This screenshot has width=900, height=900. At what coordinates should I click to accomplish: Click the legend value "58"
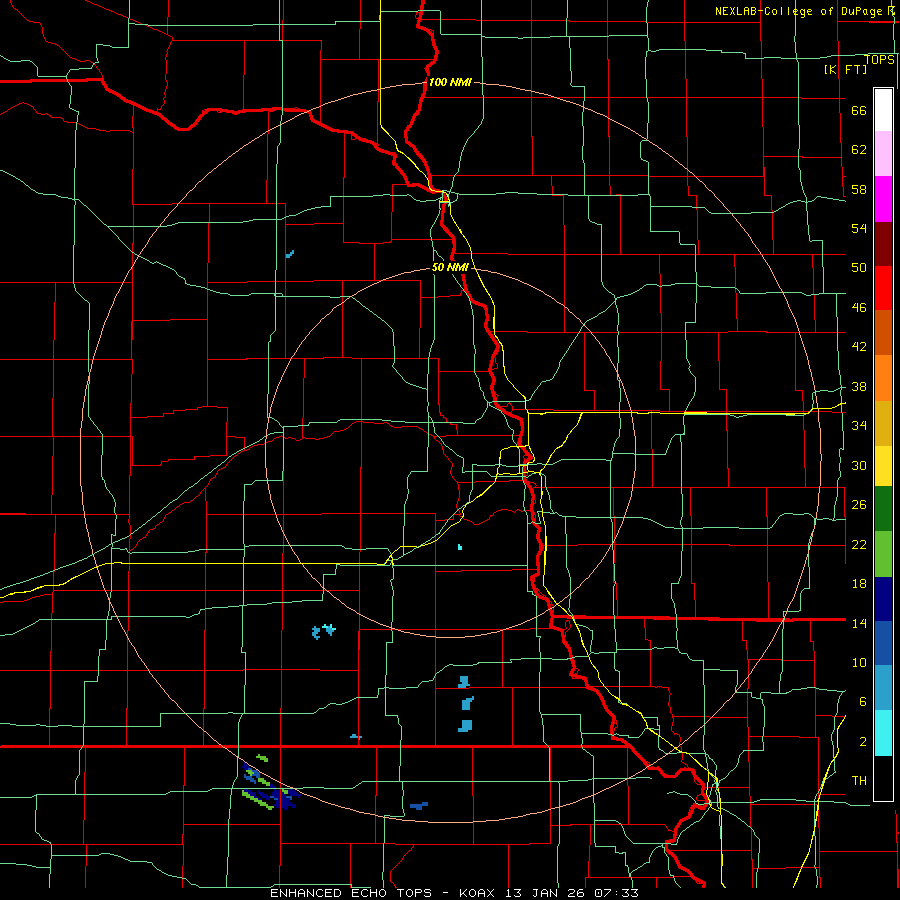[x=859, y=189]
